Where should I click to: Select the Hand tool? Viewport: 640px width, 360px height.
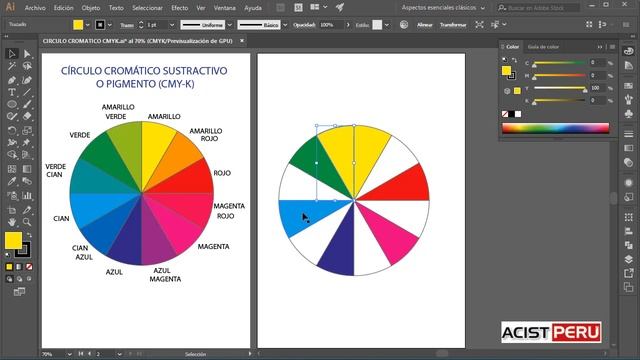coord(12,222)
